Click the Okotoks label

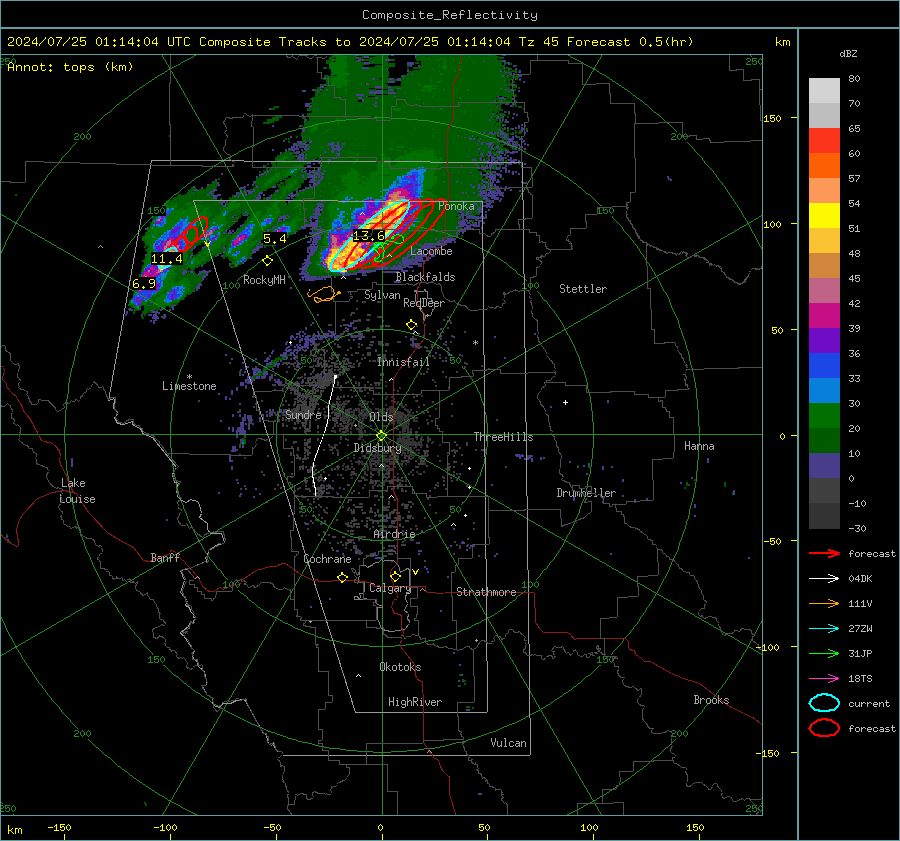[x=400, y=667]
